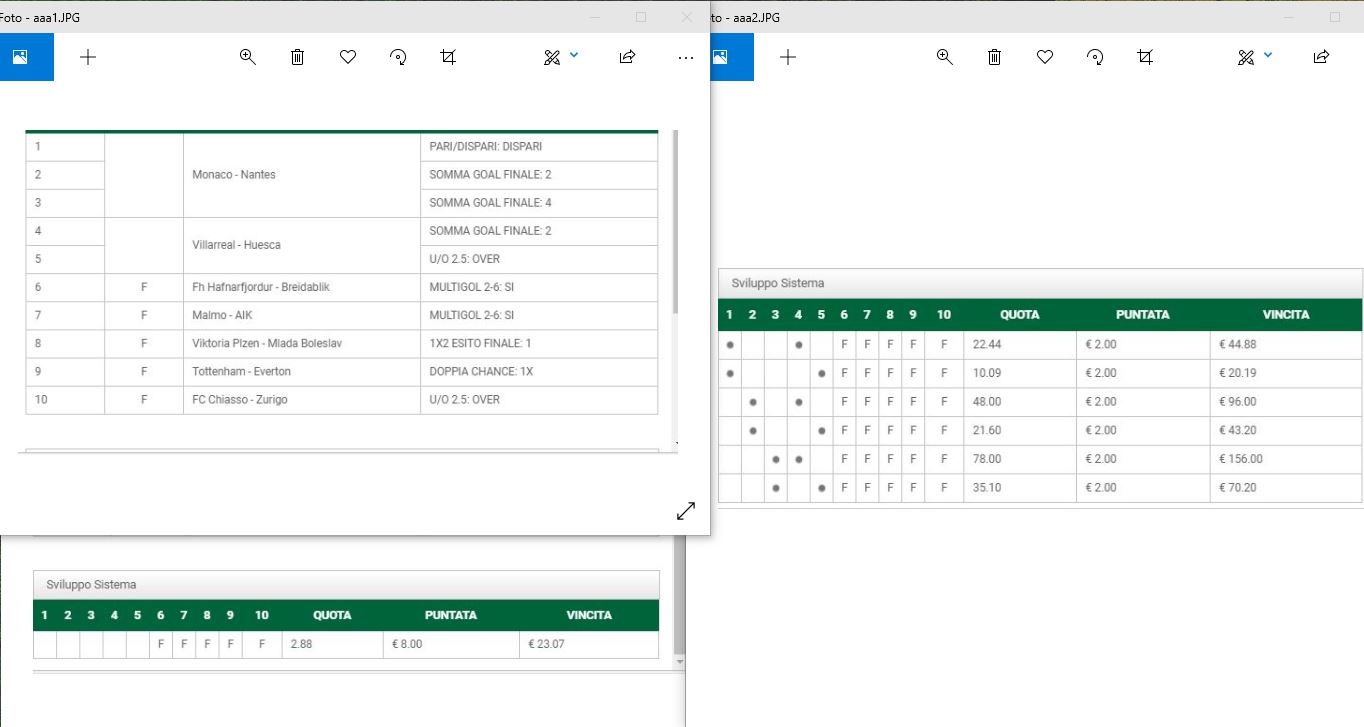This screenshot has width=1364, height=727.
Task: Click the Add to (plus) icon in aaa2 window
Action: (x=788, y=57)
